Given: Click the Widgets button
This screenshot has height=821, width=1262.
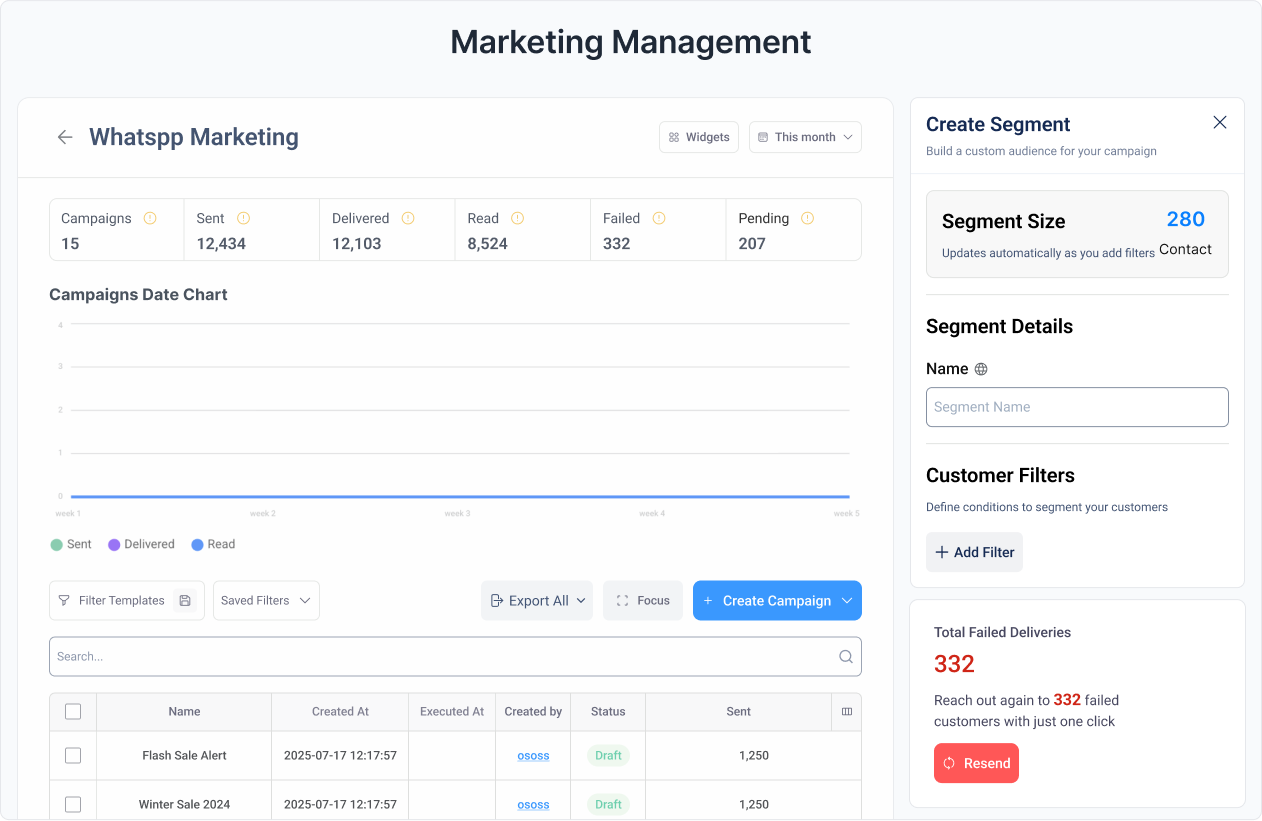Looking at the screenshot, I should [x=699, y=137].
